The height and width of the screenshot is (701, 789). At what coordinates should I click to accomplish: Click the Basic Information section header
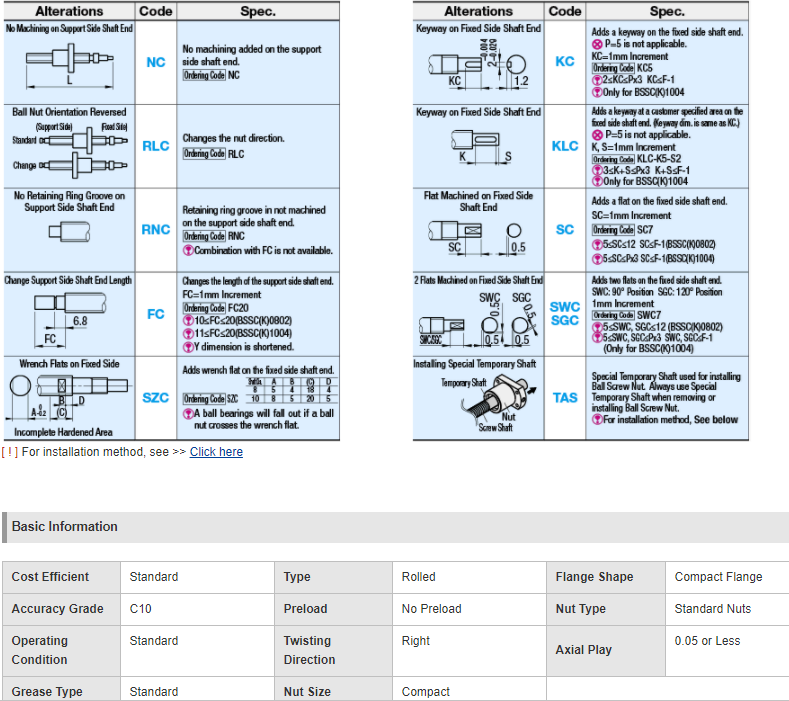pyautogui.click(x=394, y=527)
